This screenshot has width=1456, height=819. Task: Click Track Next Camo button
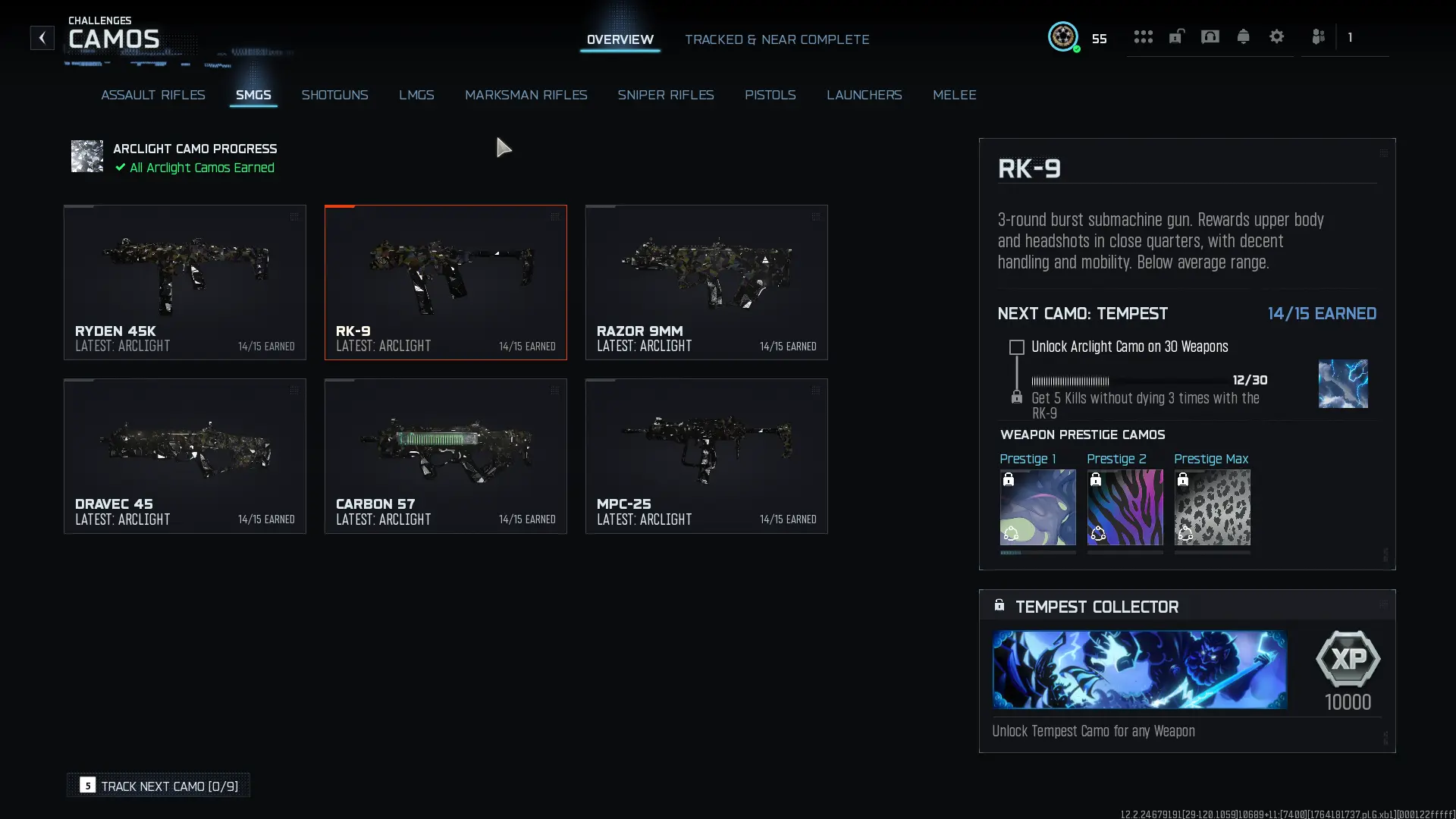158,786
